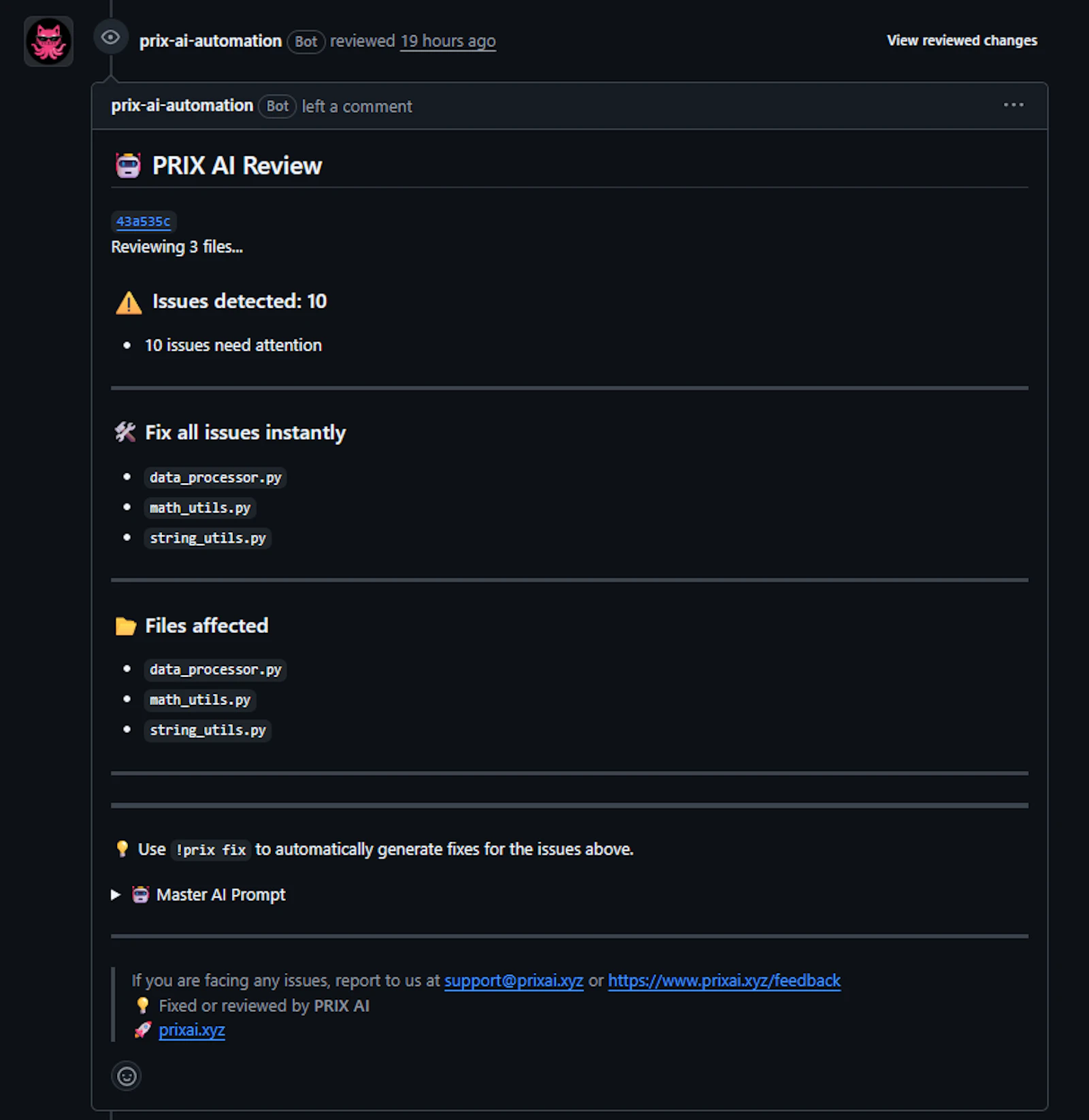
Task: Open the prix-ai-automation avatar image
Action: [48, 41]
